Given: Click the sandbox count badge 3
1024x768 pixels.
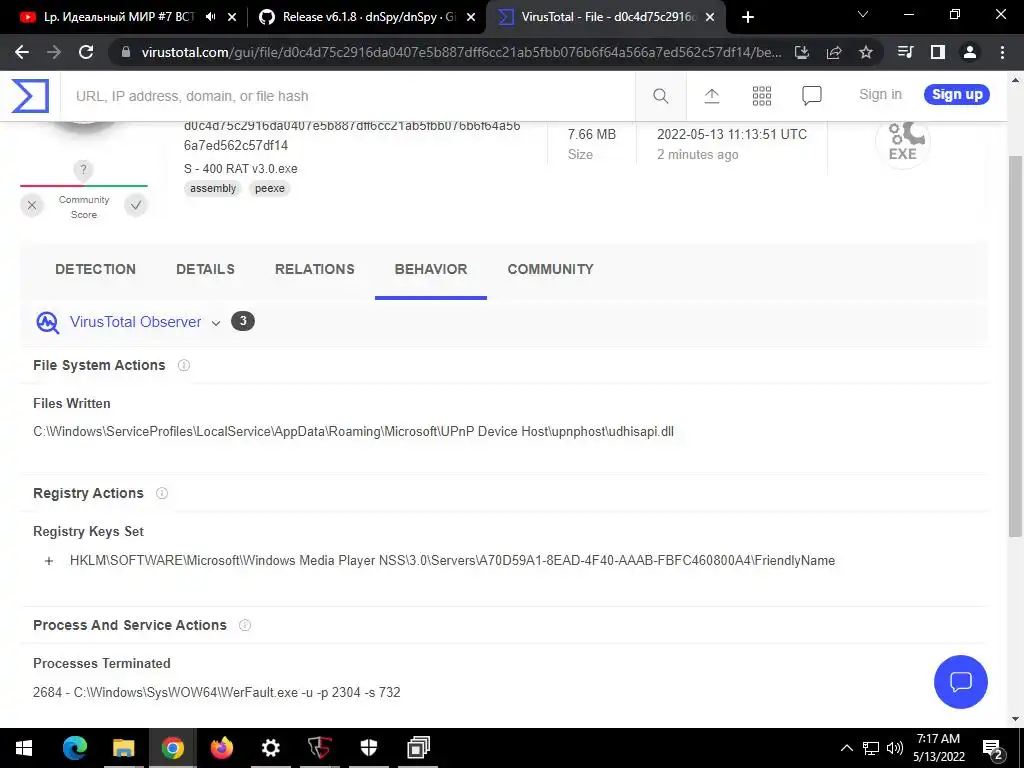Looking at the screenshot, I should tap(243, 321).
